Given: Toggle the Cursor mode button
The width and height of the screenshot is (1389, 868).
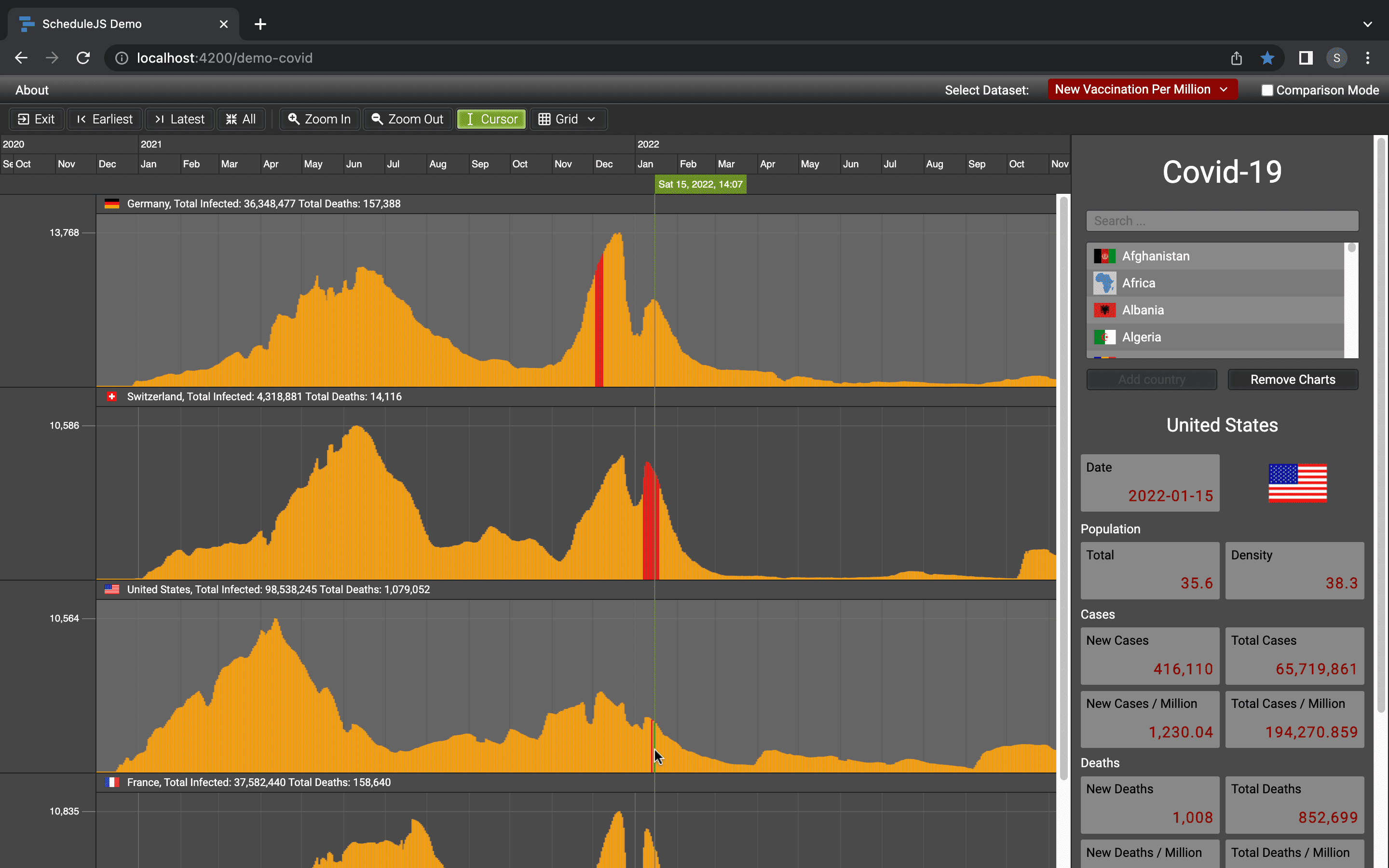Looking at the screenshot, I should tap(491, 119).
